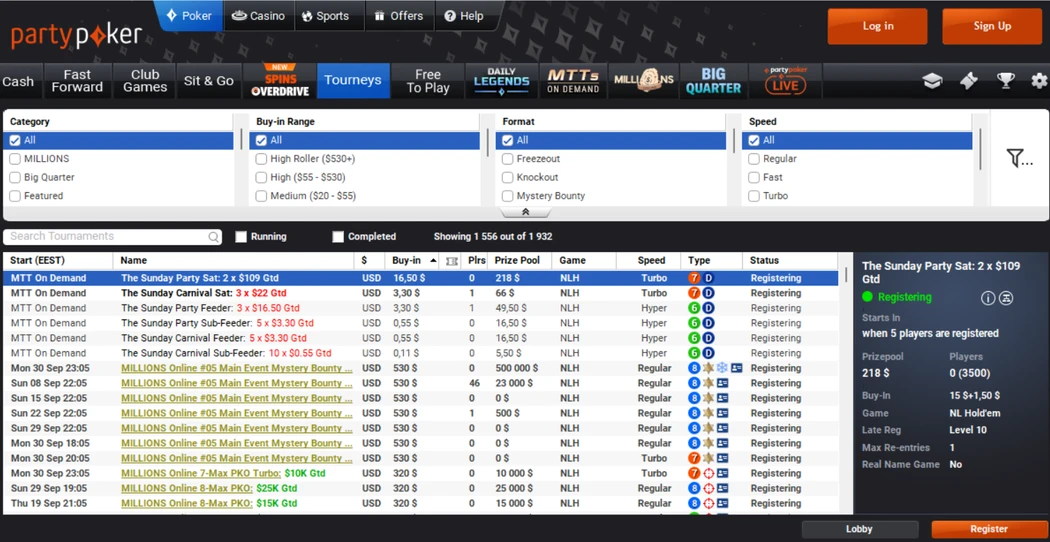Click the snowflake icon in Mon 30 Sep 23:05 Mystery Bounty row
Viewport: 1050px width, 542px height.
723,368
